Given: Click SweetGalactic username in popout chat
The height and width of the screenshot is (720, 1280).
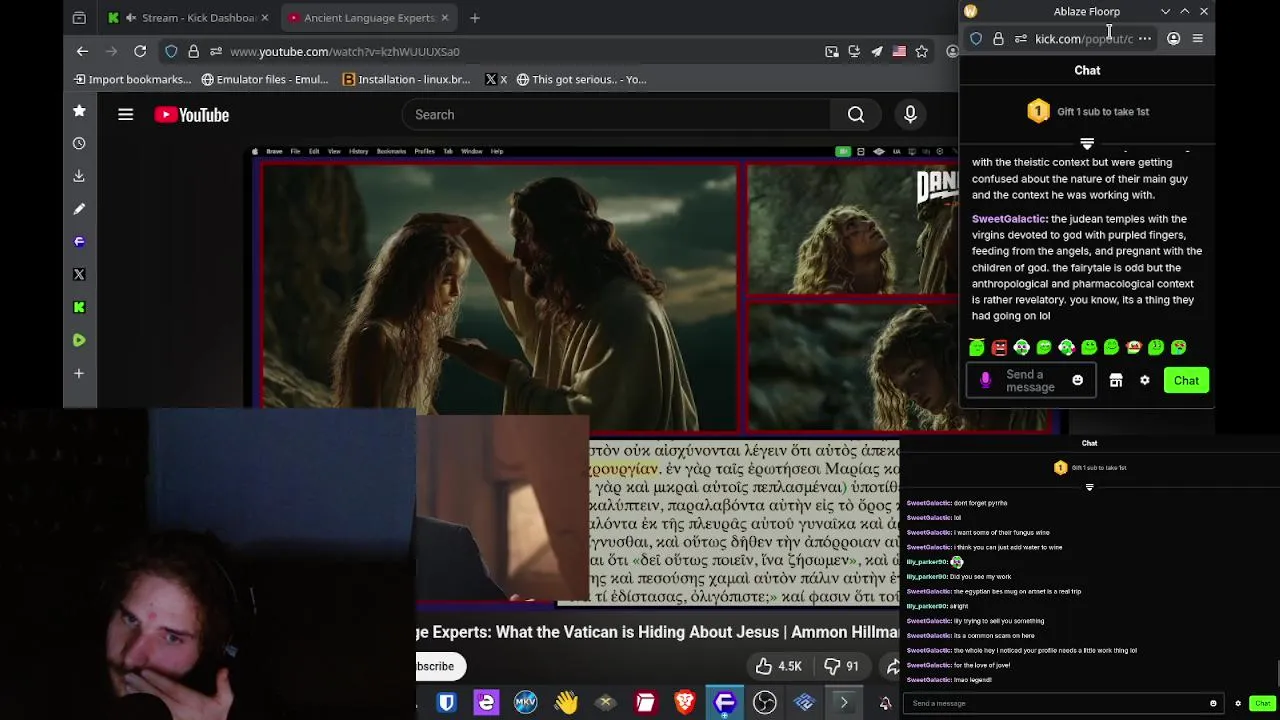Looking at the screenshot, I should tap(1009, 219).
